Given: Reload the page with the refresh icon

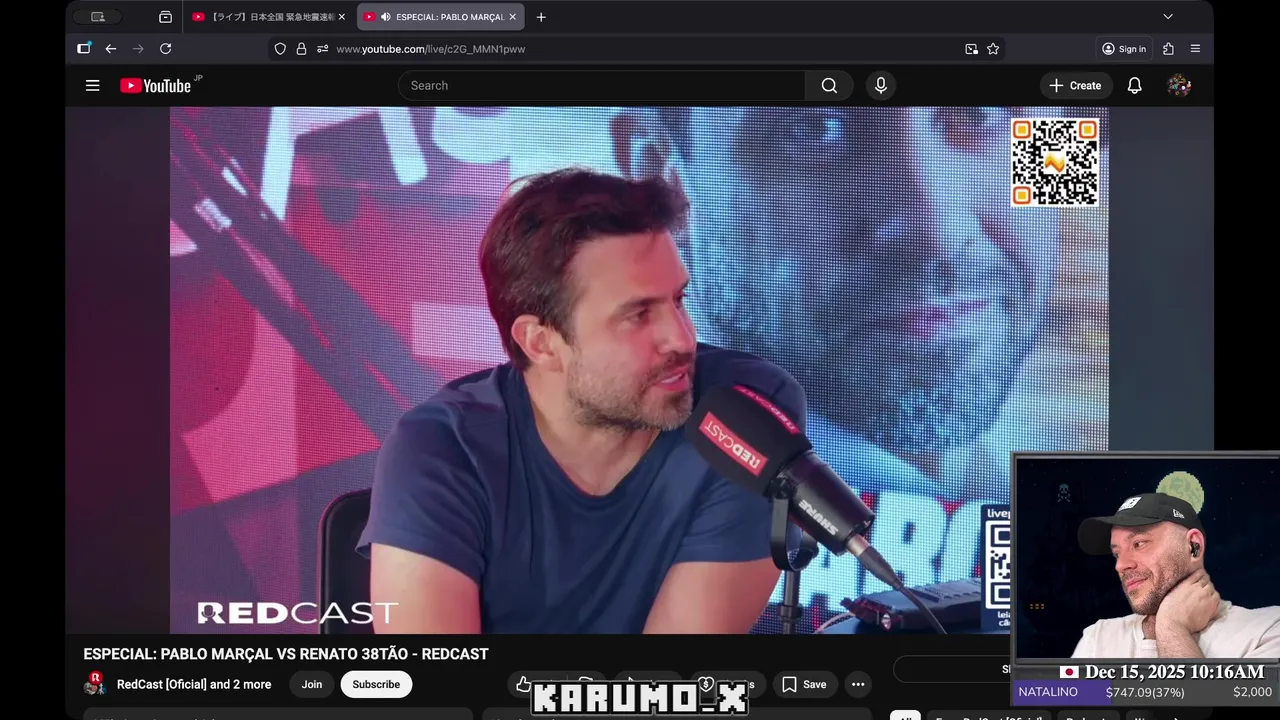Looking at the screenshot, I should coord(165,48).
